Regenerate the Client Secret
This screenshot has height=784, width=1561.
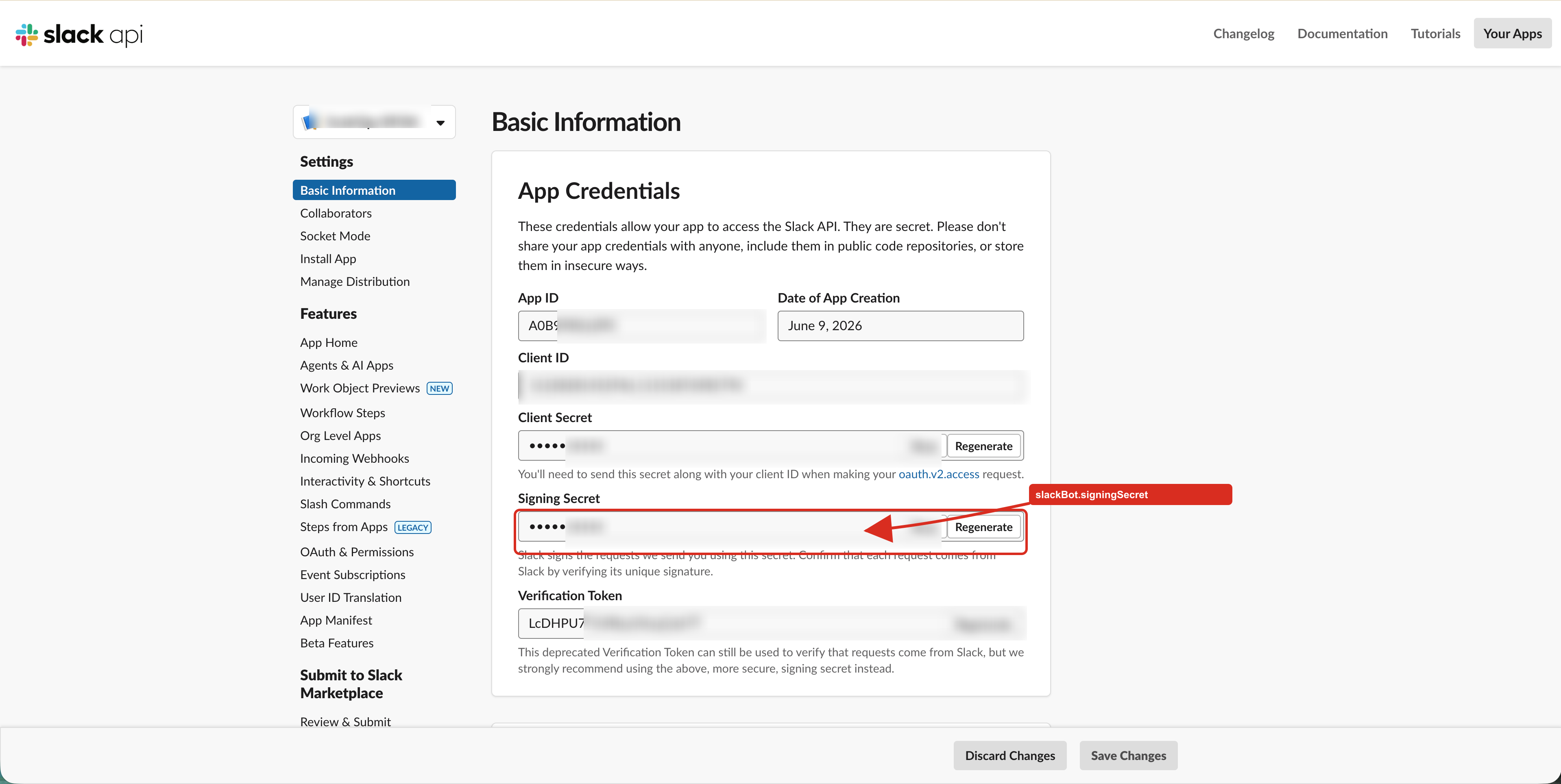983,446
